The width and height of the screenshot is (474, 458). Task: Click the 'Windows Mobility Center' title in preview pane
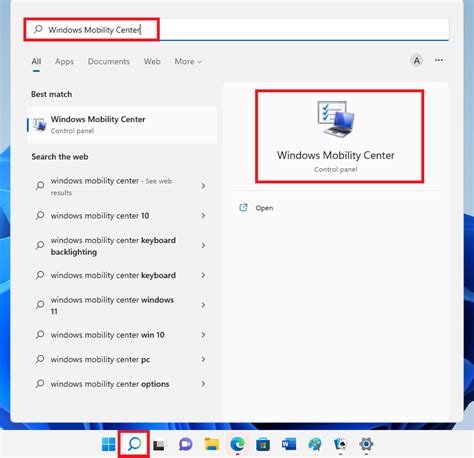click(x=336, y=155)
